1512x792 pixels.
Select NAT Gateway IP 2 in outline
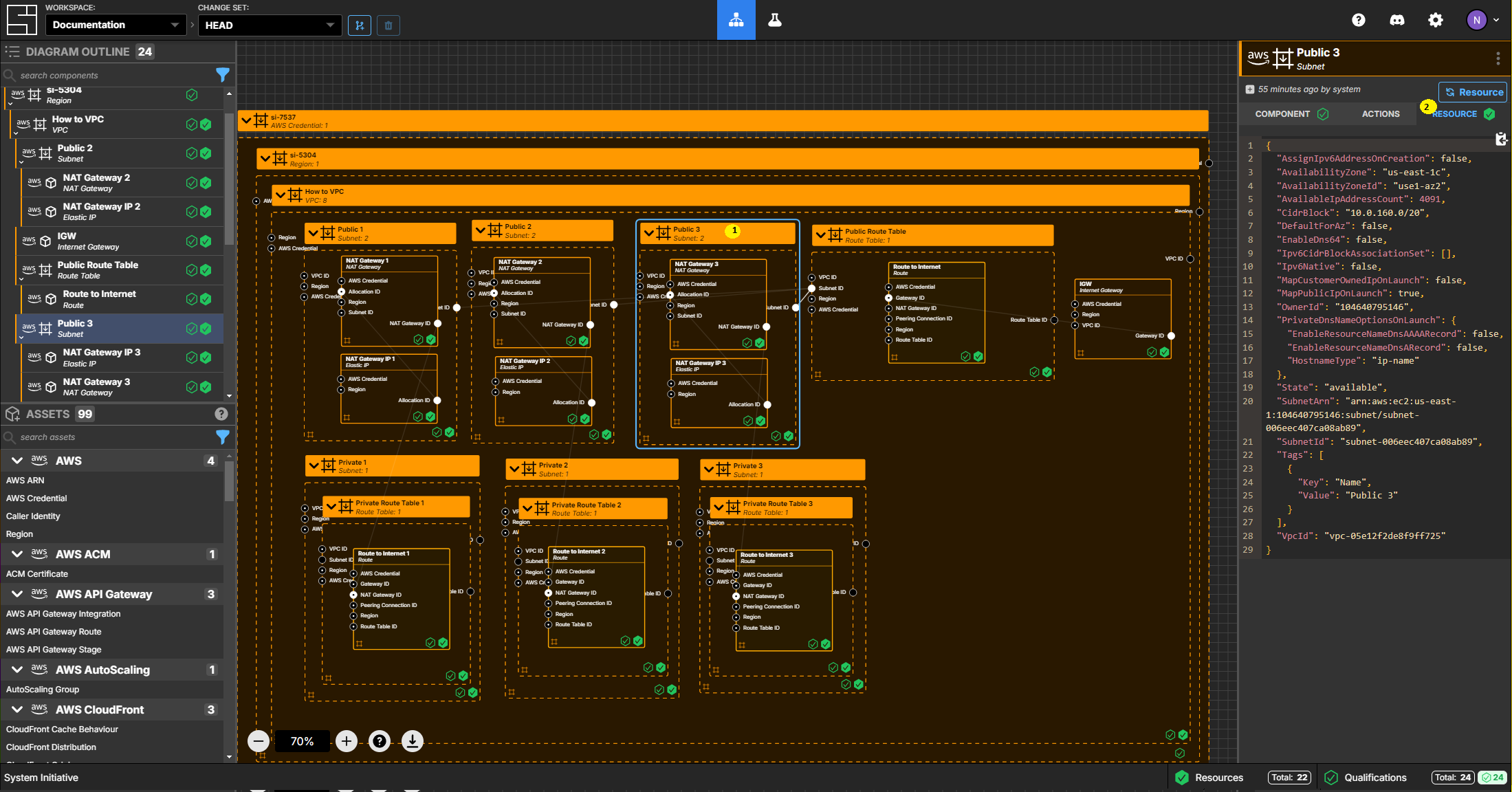tap(121, 212)
